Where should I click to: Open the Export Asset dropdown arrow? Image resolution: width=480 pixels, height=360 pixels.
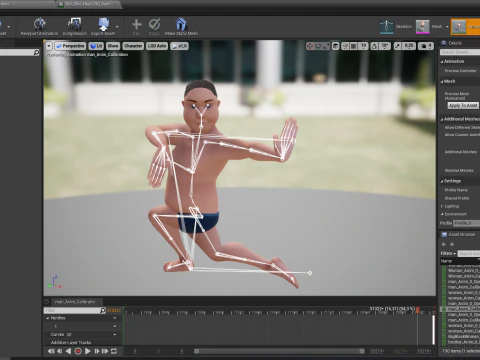pos(117,26)
